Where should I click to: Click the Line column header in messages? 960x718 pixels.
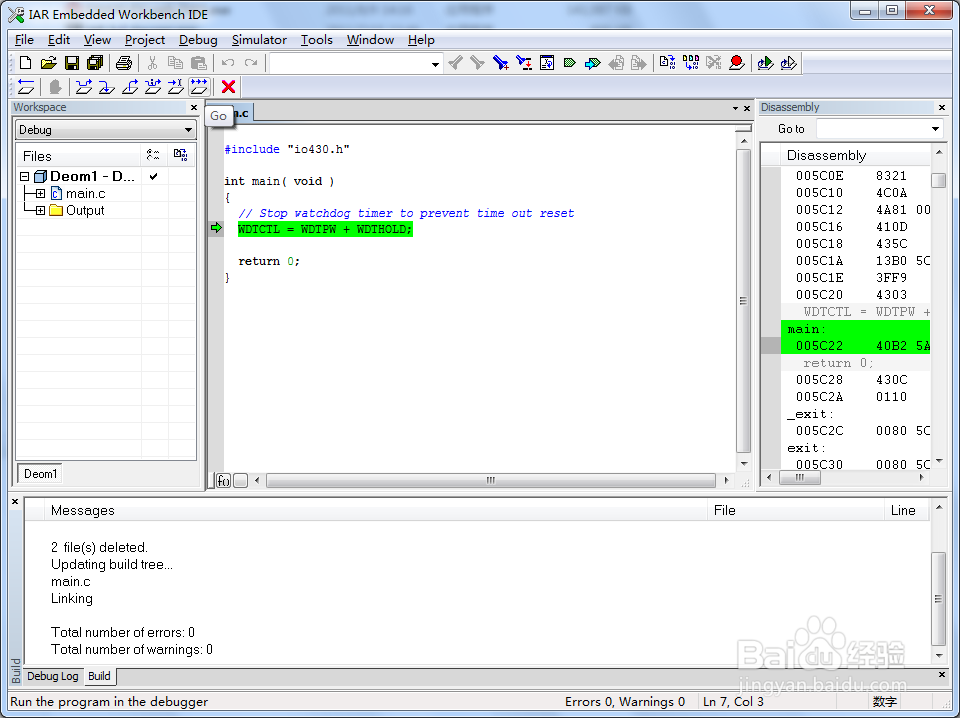tap(907, 510)
